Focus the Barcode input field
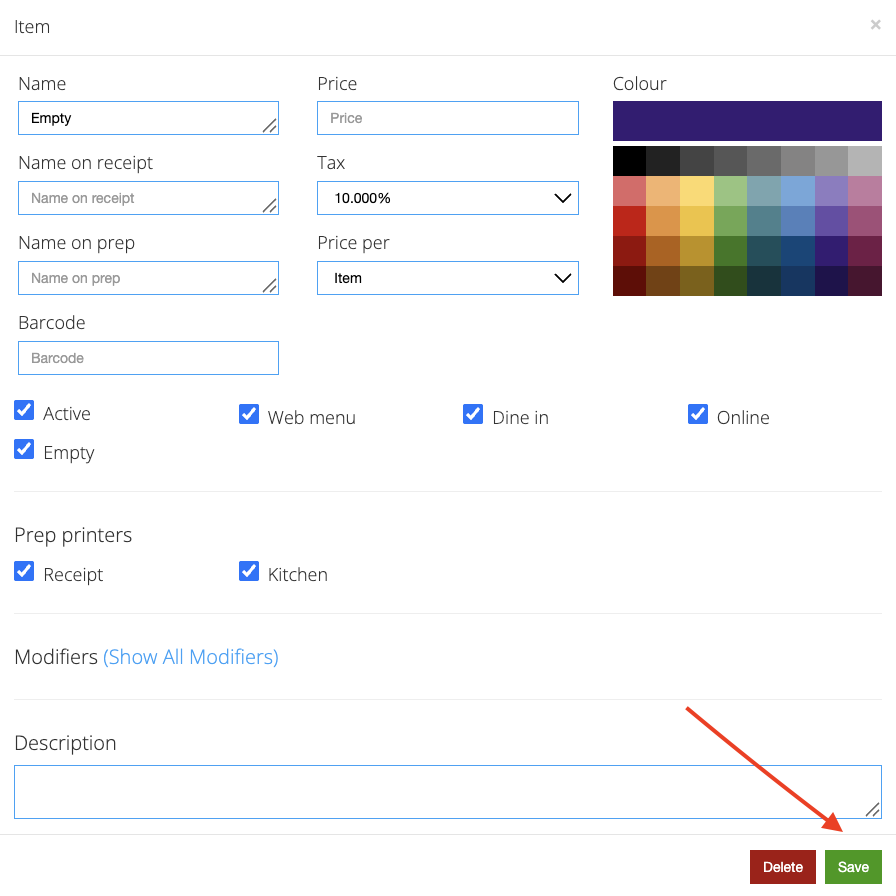 tap(149, 358)
